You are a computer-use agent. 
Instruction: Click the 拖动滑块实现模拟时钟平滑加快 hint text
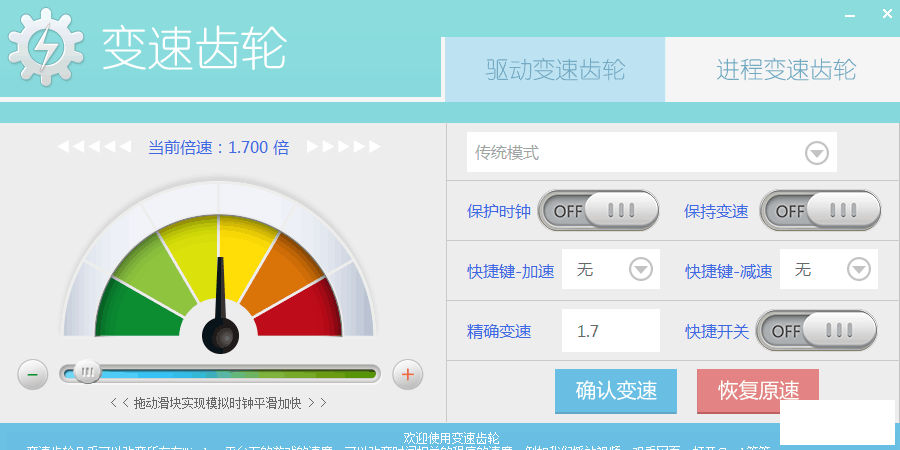coord(218,403)
